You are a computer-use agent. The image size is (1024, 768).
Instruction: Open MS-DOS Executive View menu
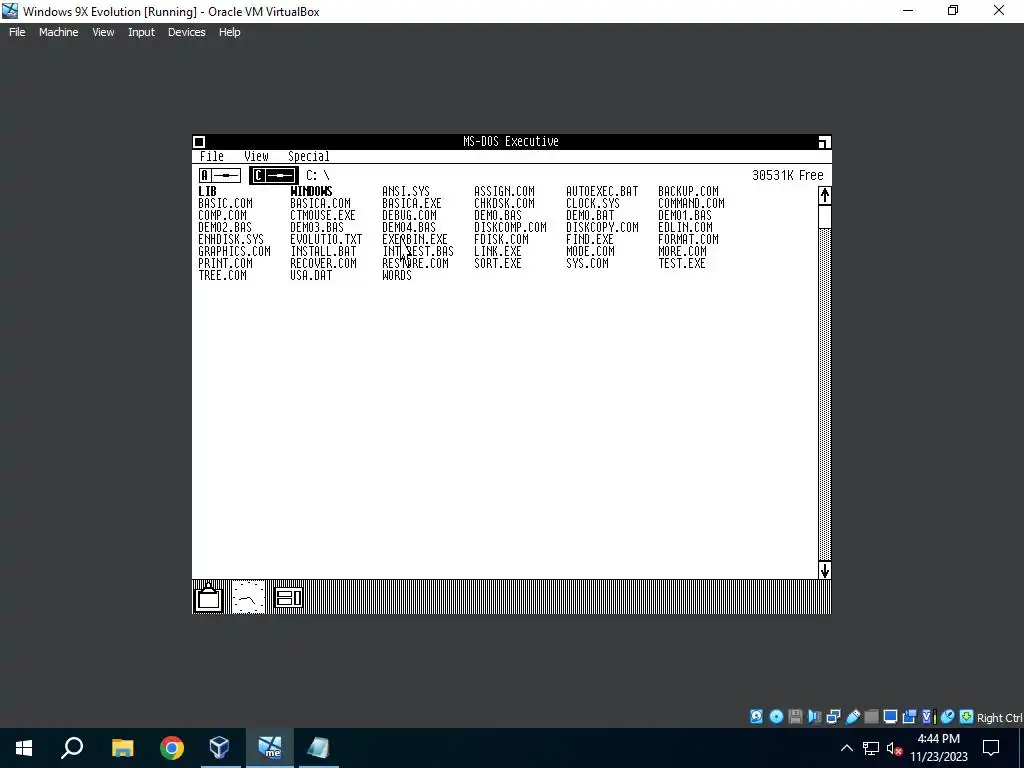click(256, 157)
